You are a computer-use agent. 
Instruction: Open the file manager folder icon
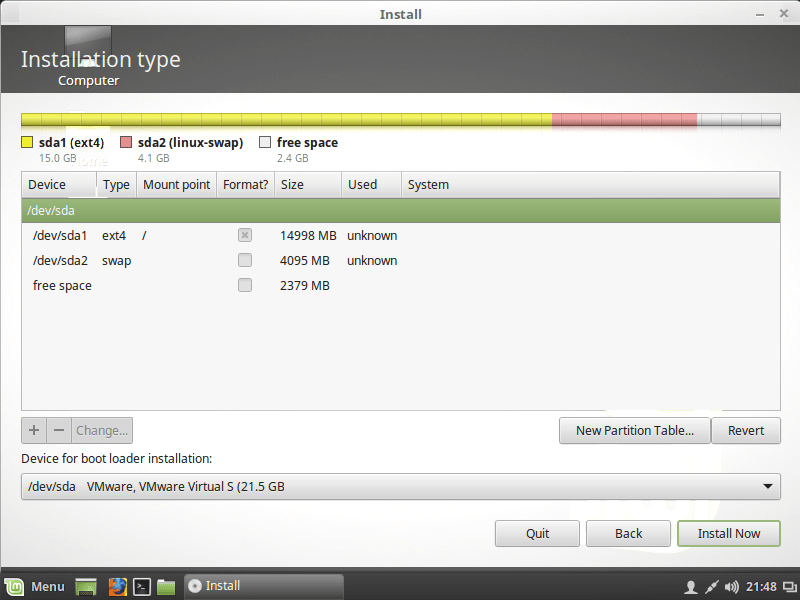pyautogui.click(x=166, y=587)
